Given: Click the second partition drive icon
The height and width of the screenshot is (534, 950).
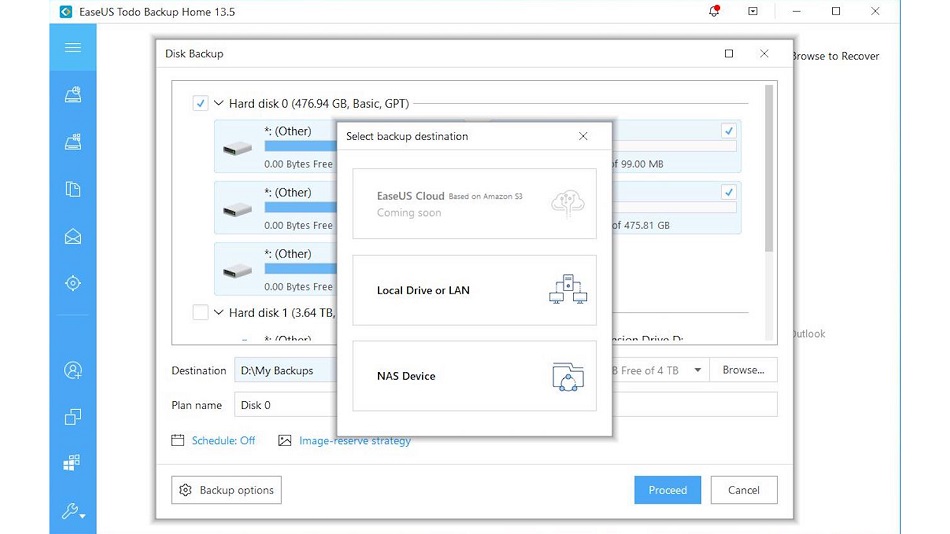Looking at the screenshot, I should click(x=238, y=210).
